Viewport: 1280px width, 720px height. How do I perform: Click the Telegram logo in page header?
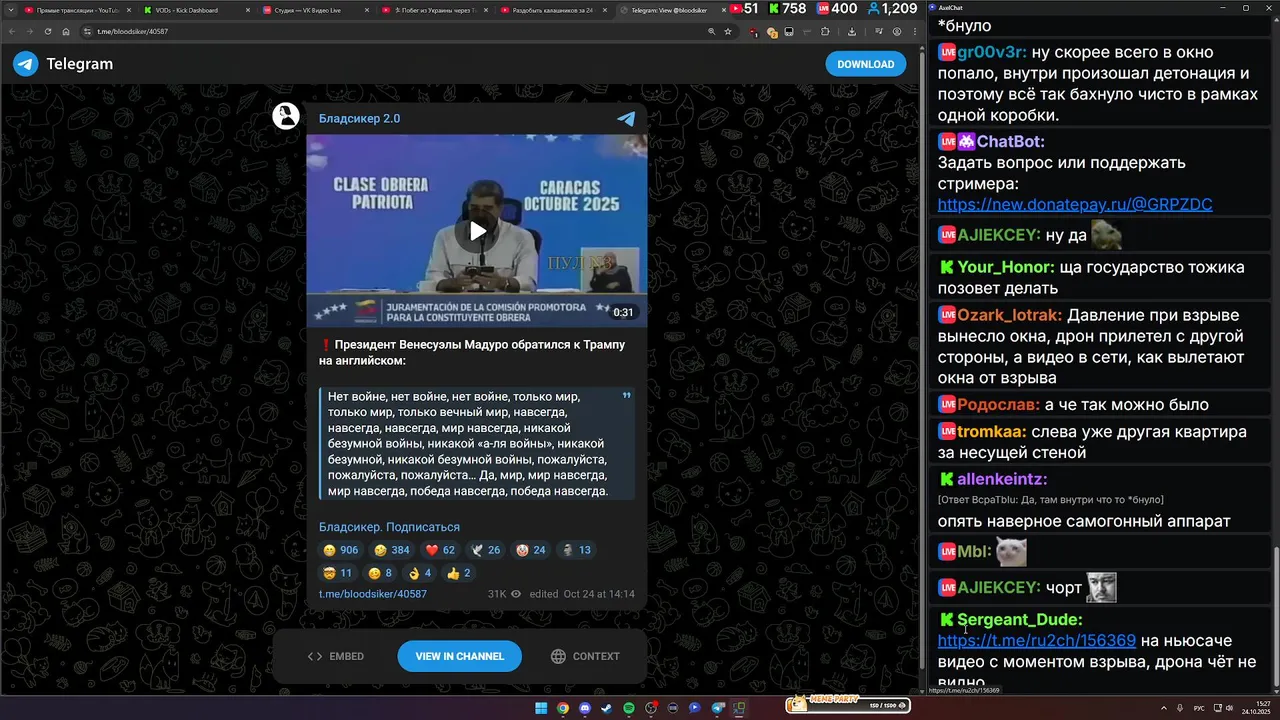[x=25, y=64]
